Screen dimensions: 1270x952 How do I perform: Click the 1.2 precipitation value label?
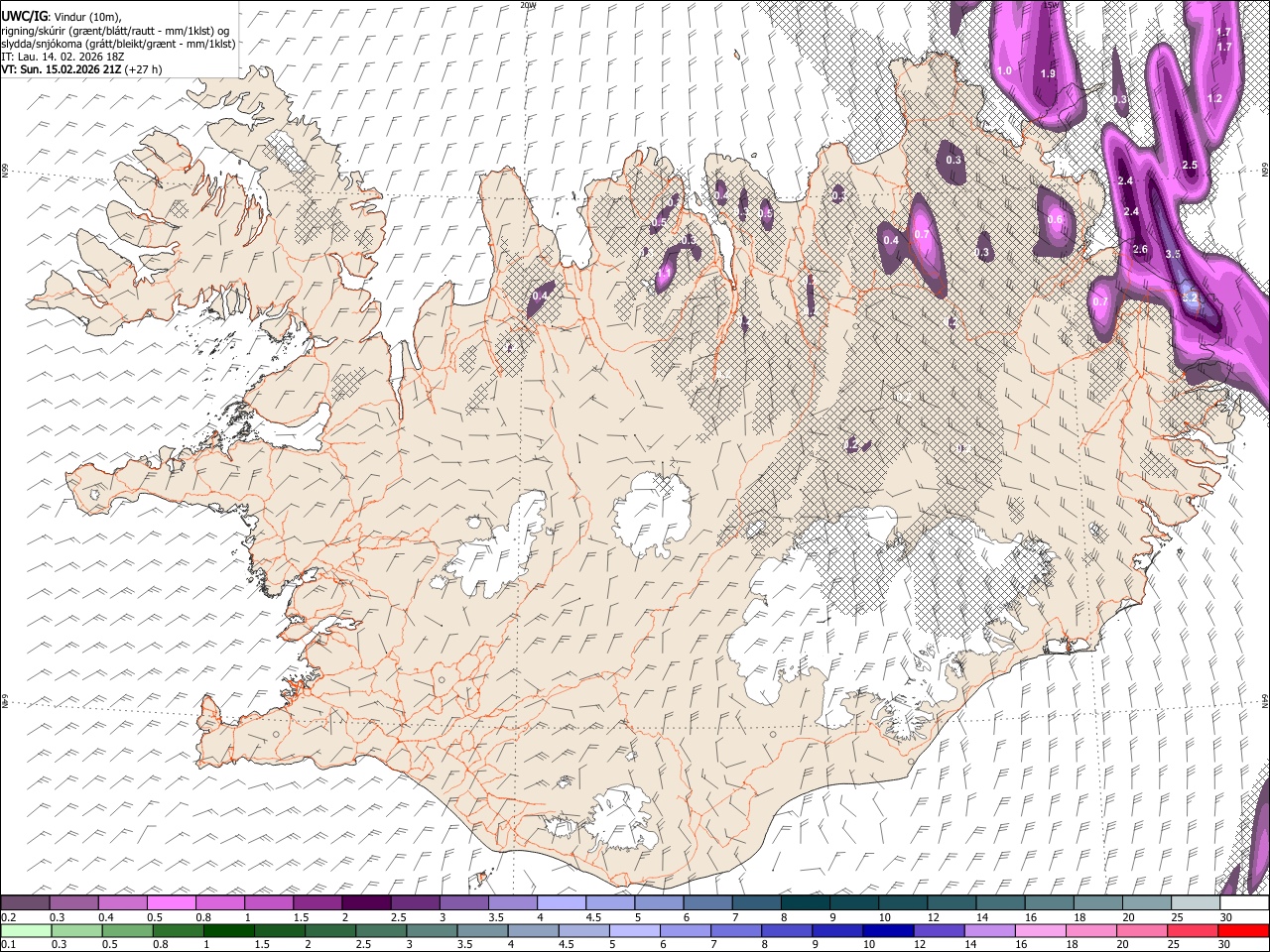coord(1215,98)
